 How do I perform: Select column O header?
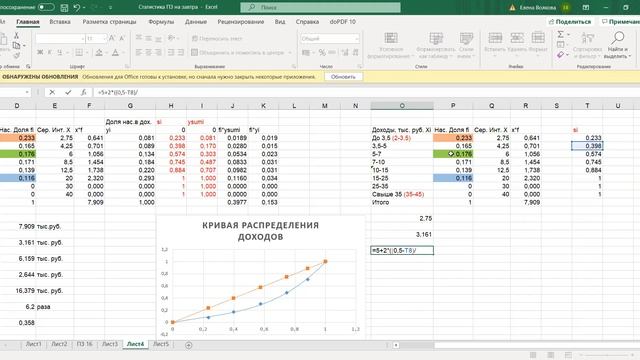tap(402, 106)
